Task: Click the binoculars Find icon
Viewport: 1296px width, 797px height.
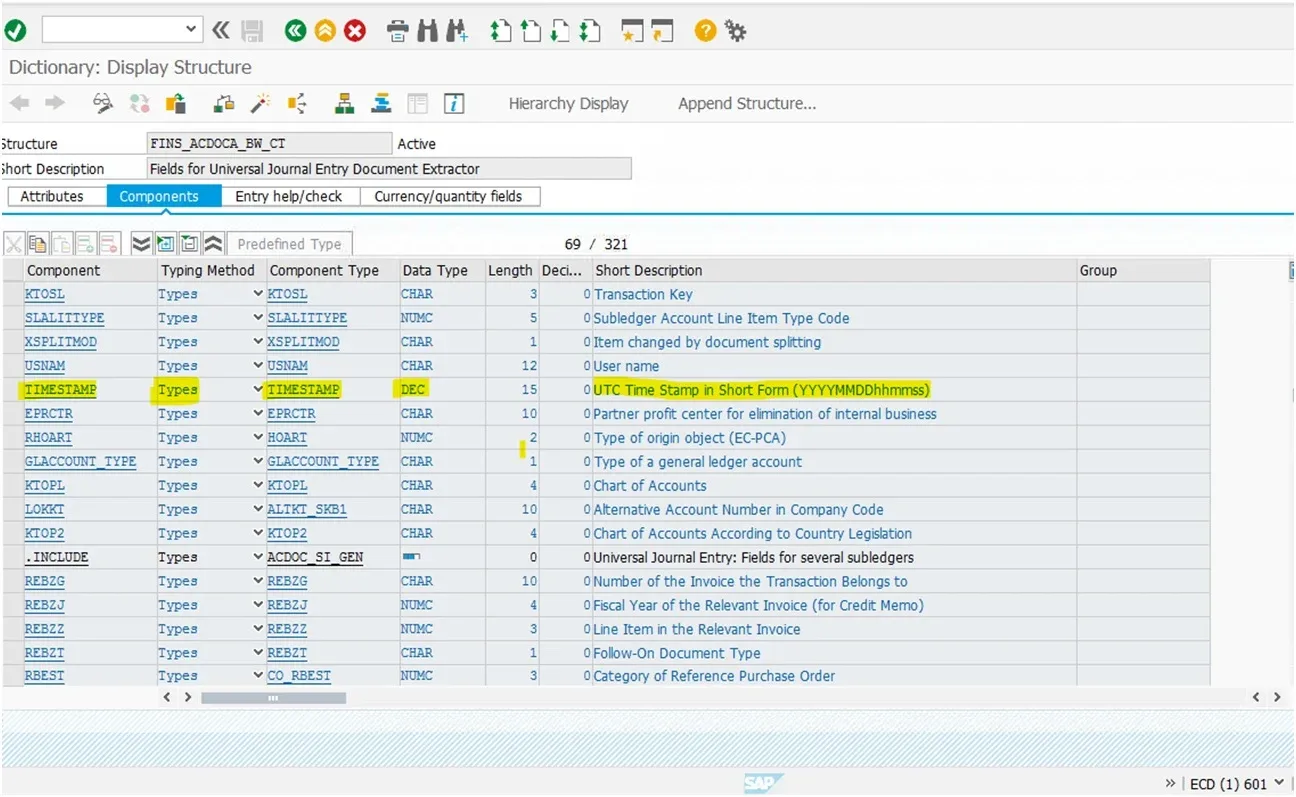Action: coord(427,31)
